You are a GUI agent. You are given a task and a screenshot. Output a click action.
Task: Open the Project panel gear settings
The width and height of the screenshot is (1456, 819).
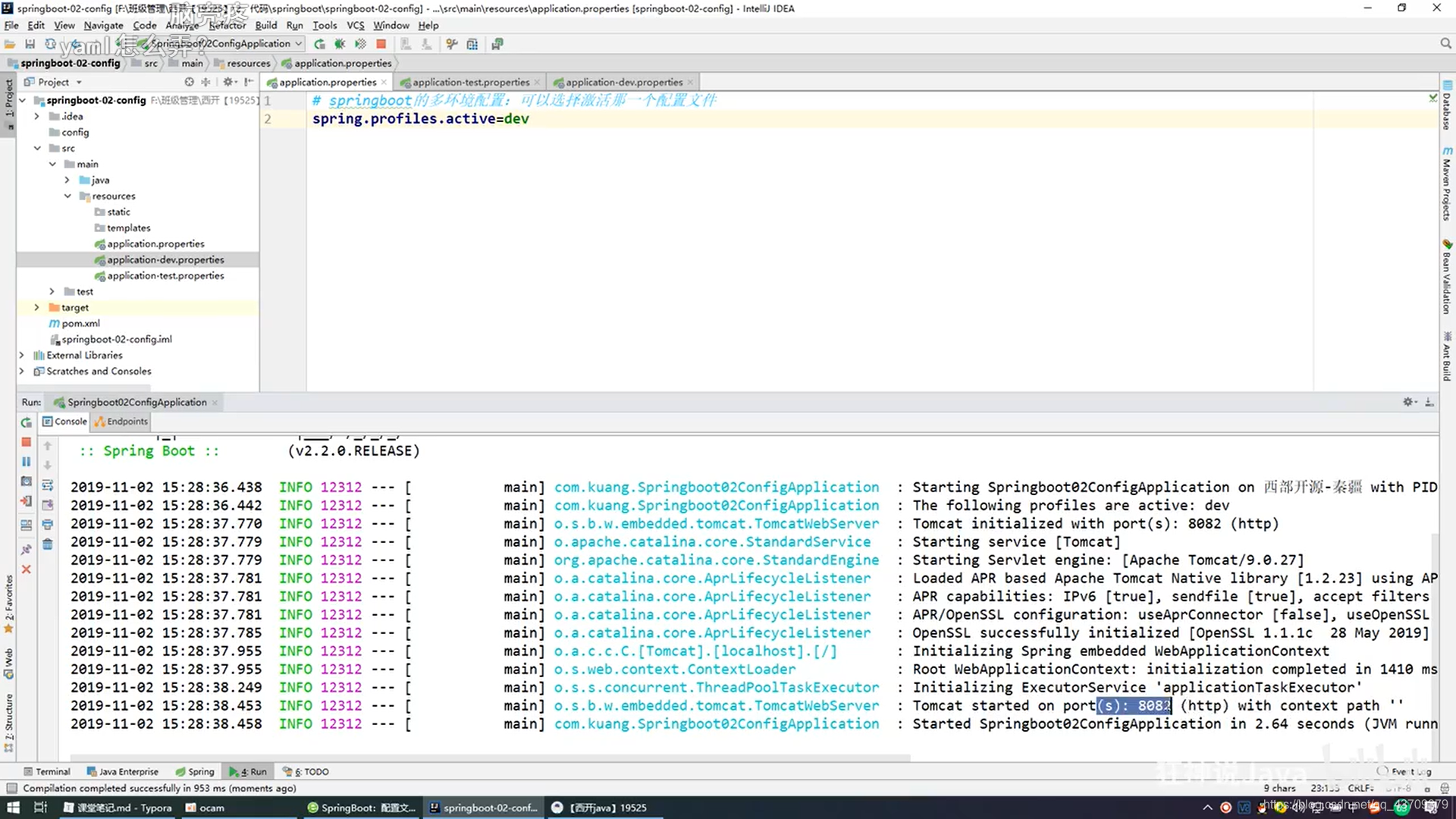click(x=229, y=82)
